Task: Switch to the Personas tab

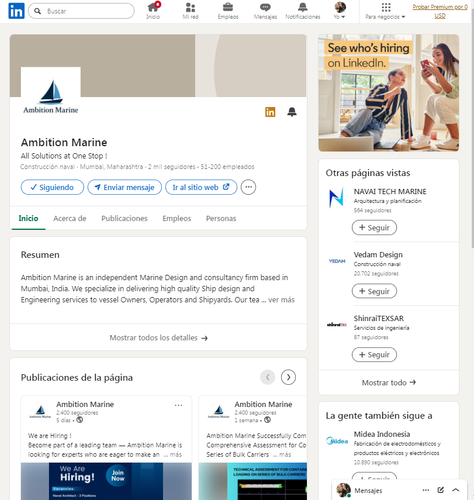Action: 221,218
